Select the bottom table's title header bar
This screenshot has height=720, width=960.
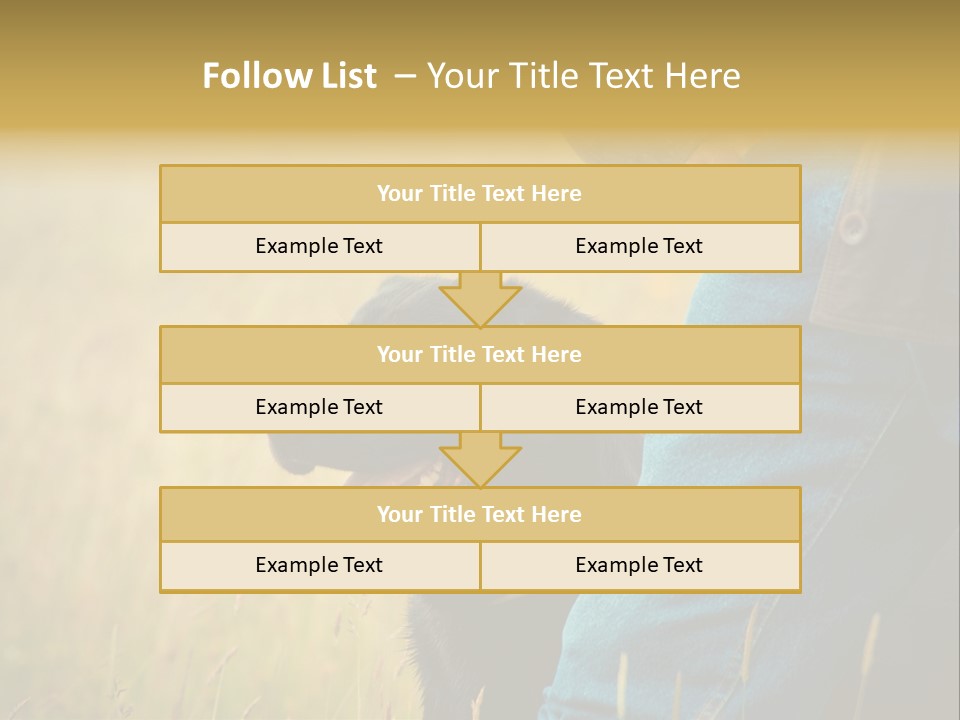[x=480, y=514]
